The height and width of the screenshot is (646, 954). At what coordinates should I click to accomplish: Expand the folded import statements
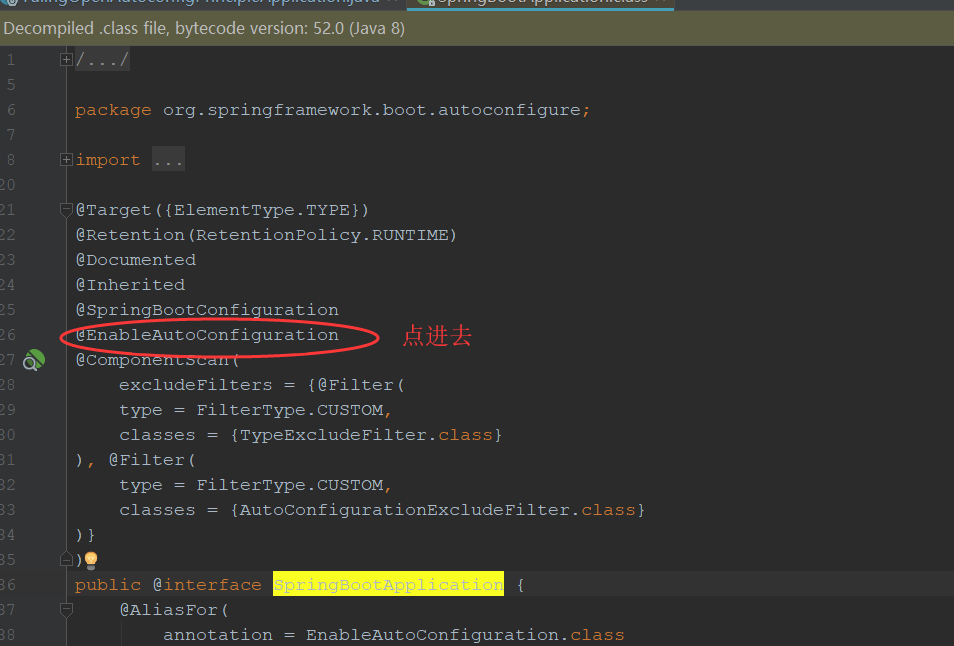pyautogui.click(x=66, y=160)
